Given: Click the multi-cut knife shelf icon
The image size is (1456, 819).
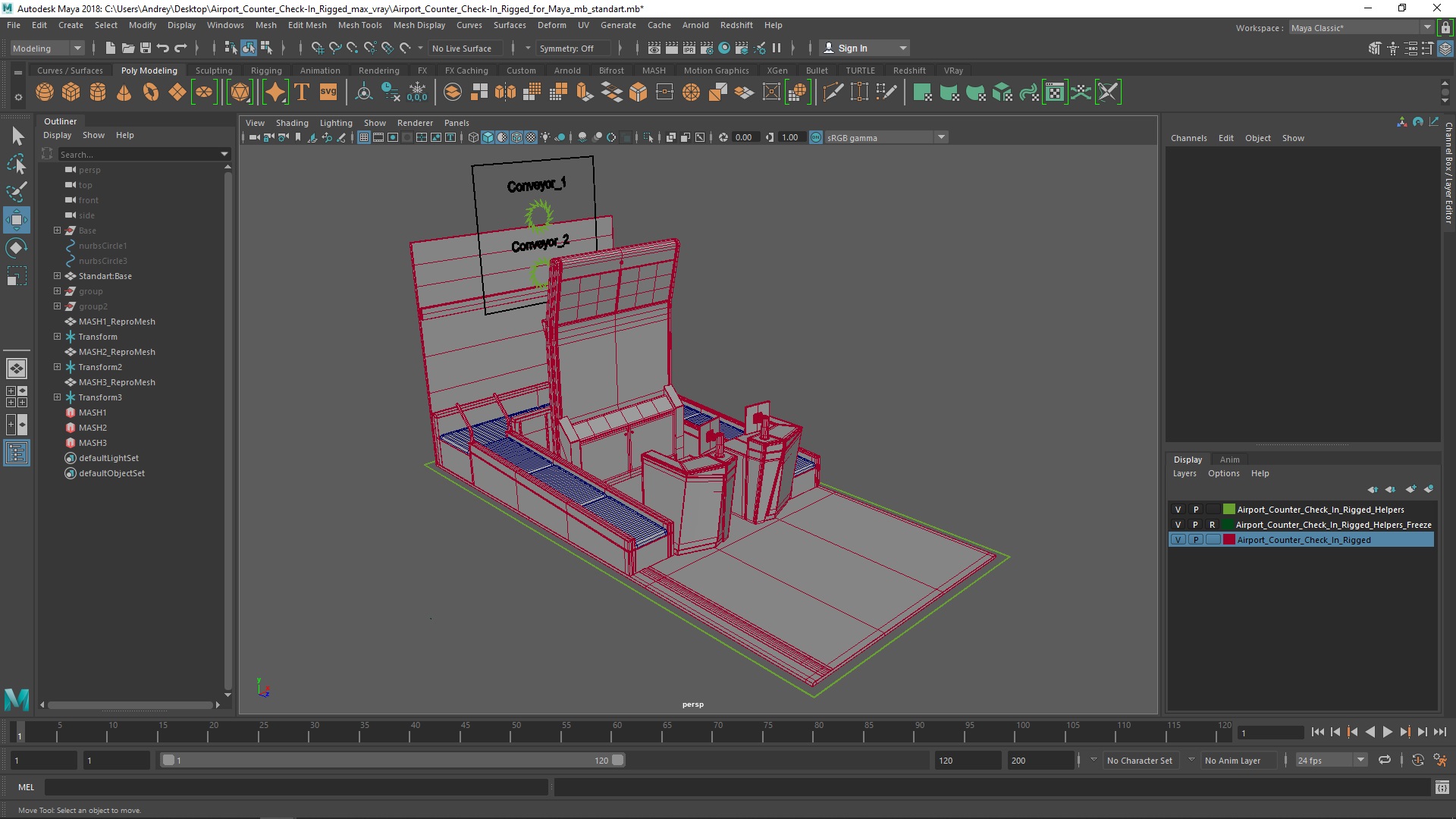Looking at the screenshot, I should click(833, 93).
